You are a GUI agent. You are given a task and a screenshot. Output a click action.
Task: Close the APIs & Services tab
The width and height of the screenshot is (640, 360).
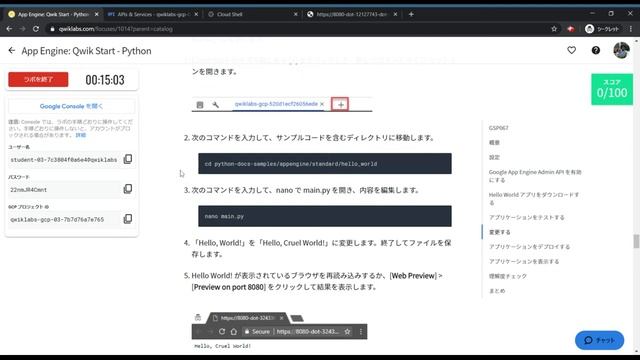coord(196,14)
